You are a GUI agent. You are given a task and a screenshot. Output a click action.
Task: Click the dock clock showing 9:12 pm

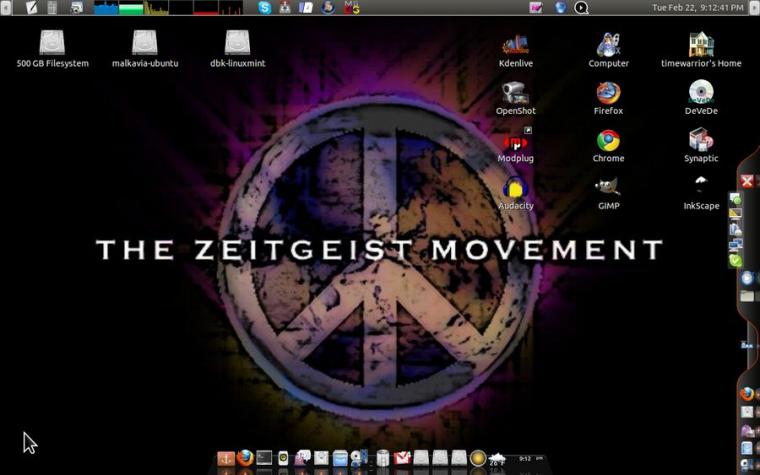[x=529, y=459]
